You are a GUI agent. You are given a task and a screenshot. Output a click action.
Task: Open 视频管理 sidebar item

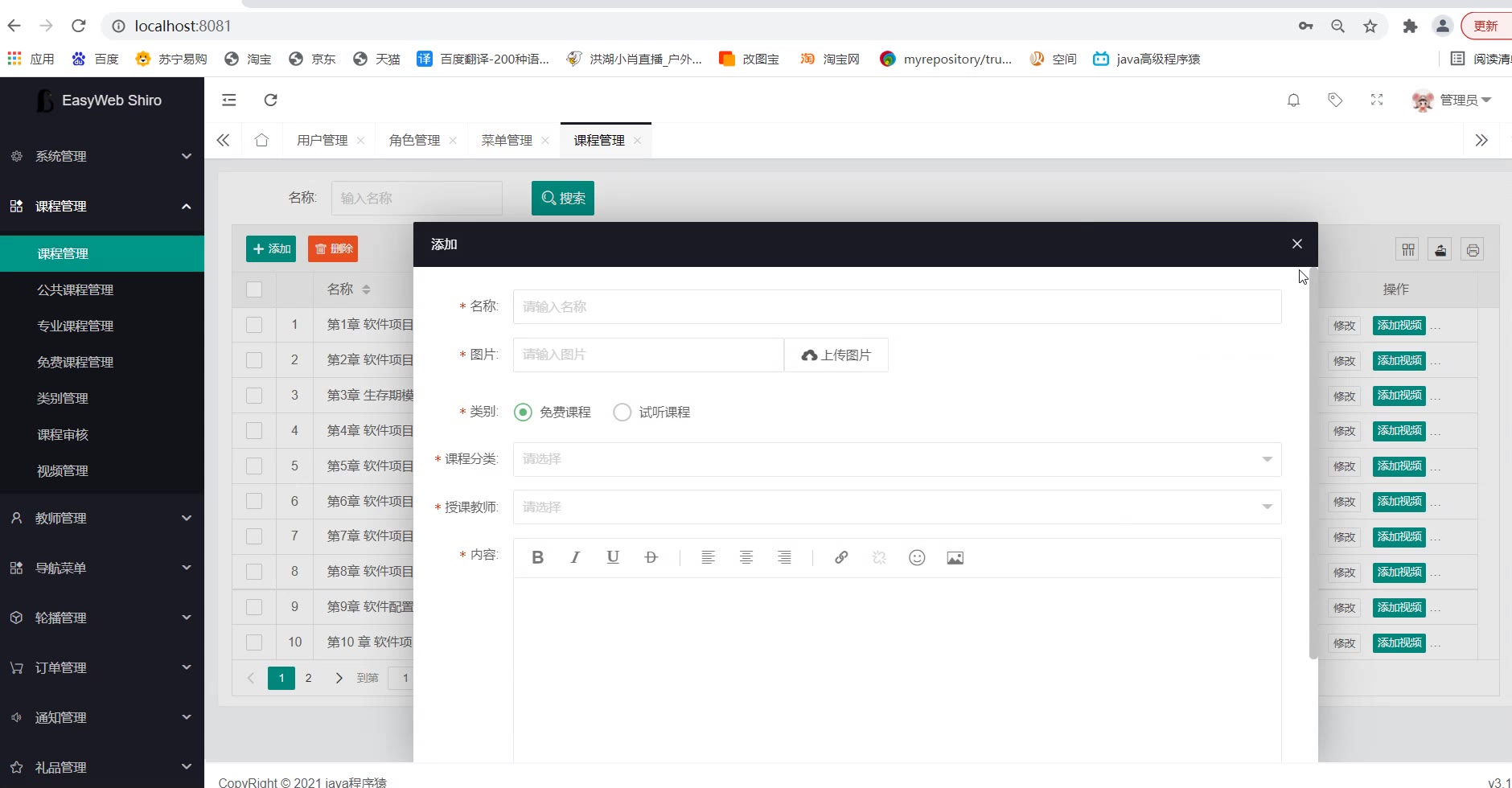[101, 470]
